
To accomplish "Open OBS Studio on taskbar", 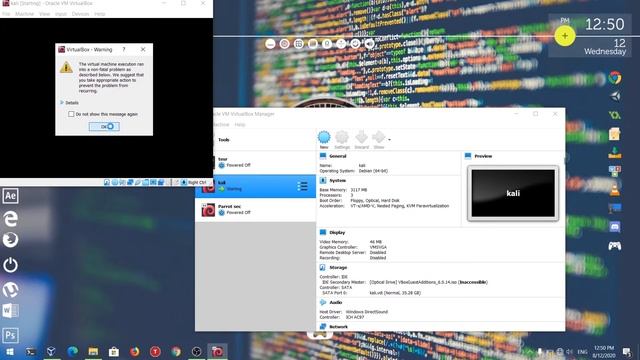I will (196, 351).
